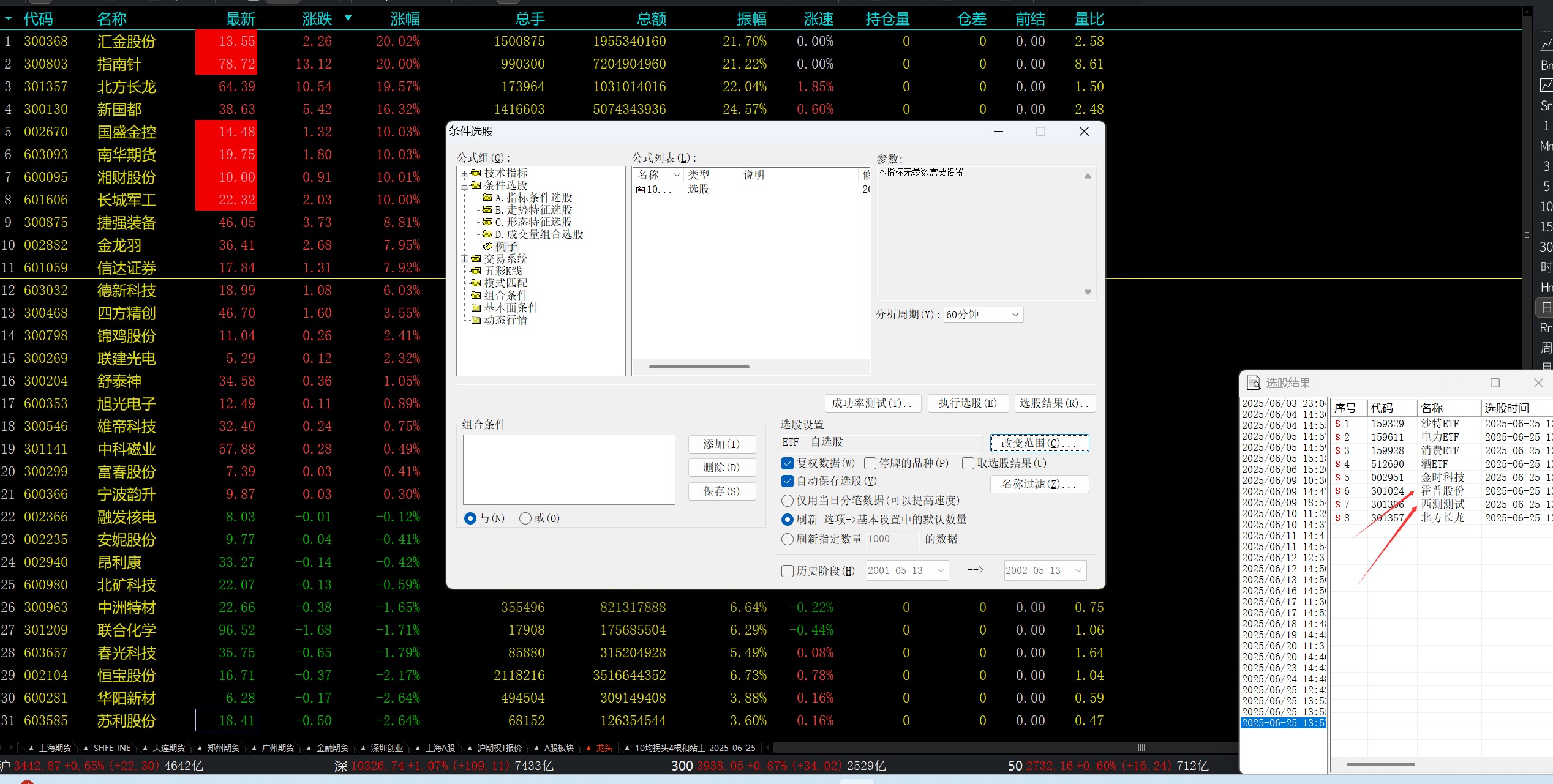
Task: Click the 名称 column header dropdown arrow
Action: click(x=677, y=175)
